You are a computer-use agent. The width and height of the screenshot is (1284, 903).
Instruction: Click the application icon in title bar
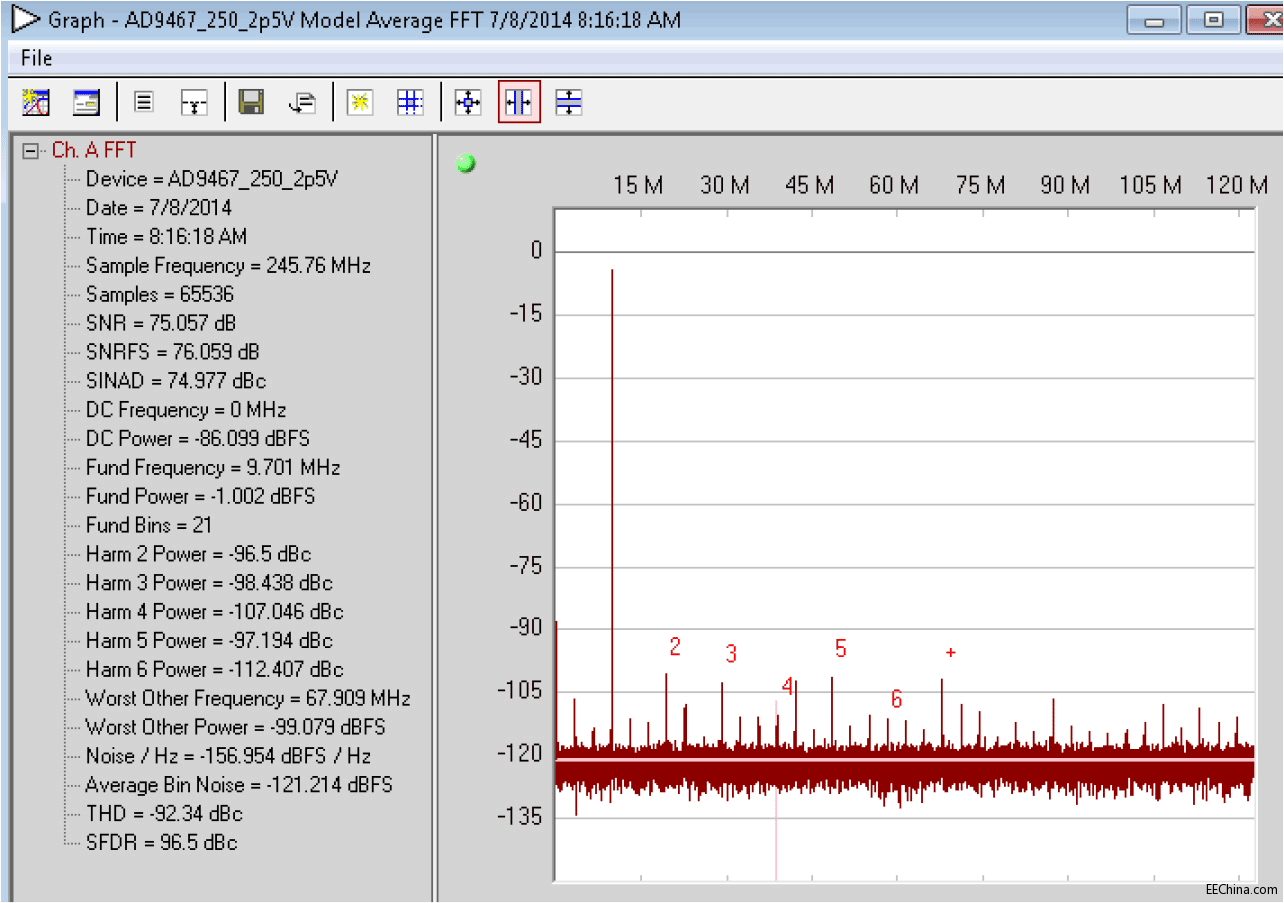pyautogui.click(x=25, y=19)
